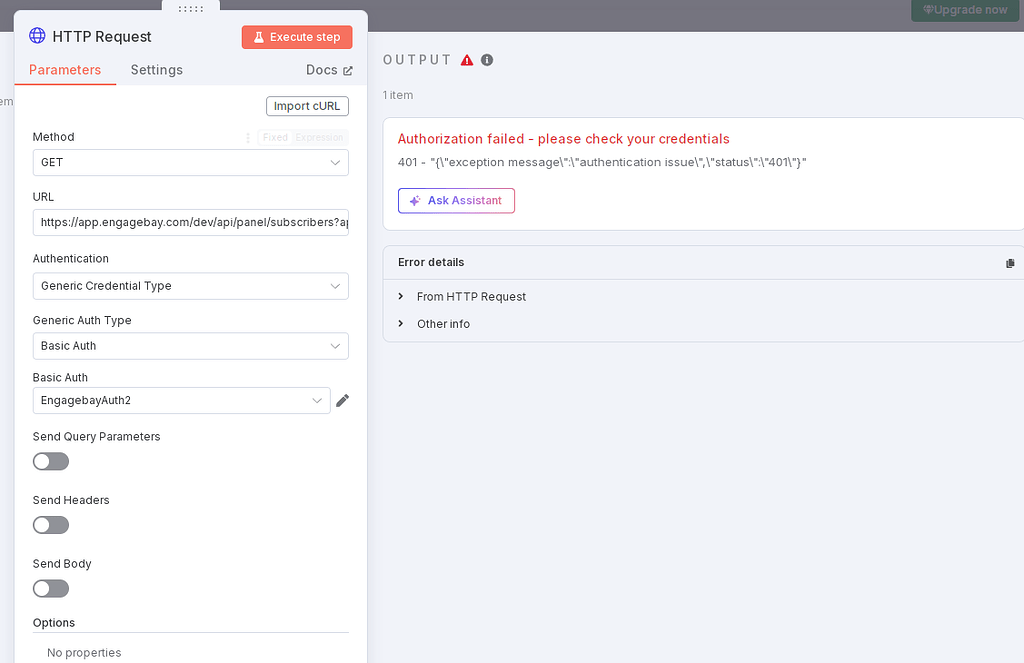This screenshot has width=1024, height=663.
Task: Click into the URL input field
Action: pyautogui.click(x=190, y=222)
